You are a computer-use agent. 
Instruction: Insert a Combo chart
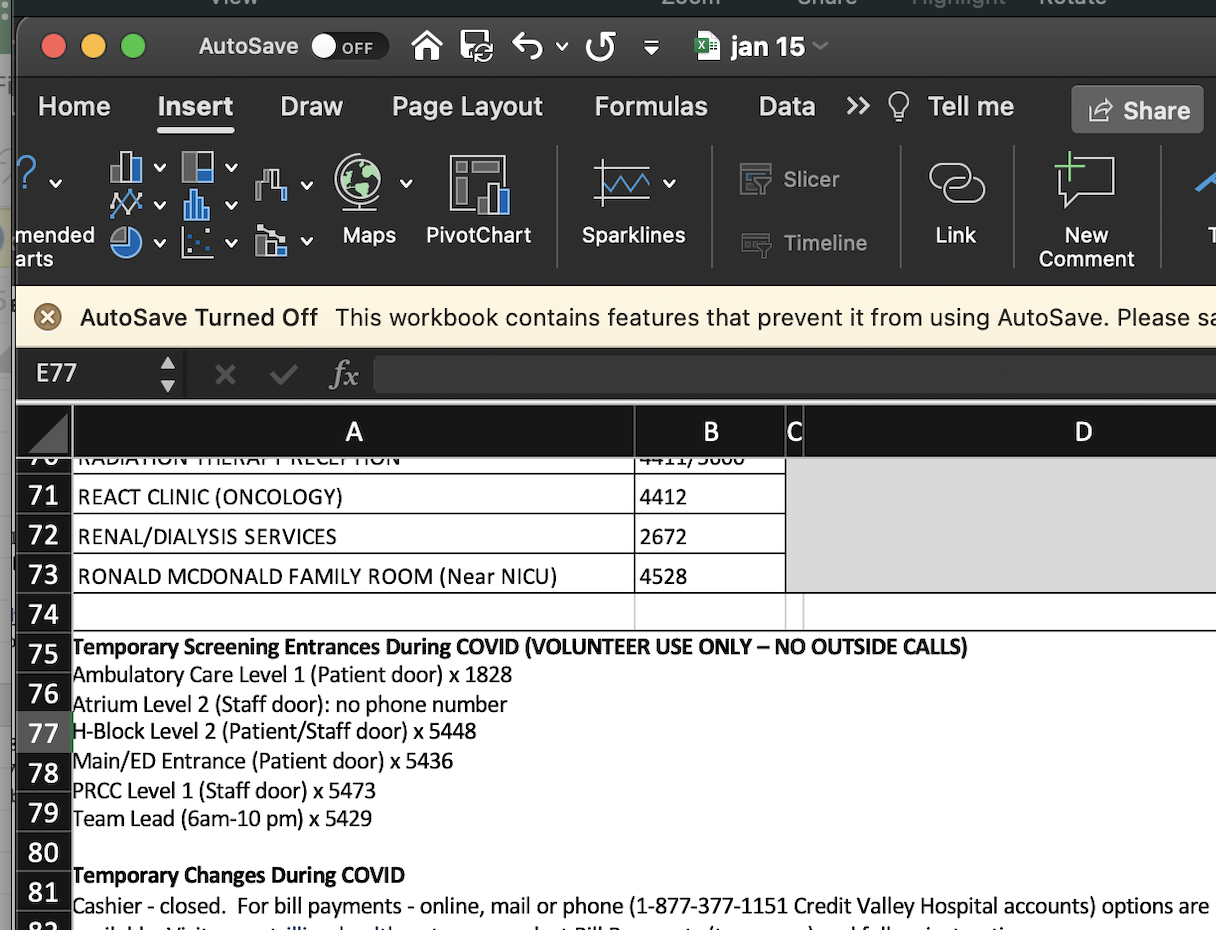[271, 241]
